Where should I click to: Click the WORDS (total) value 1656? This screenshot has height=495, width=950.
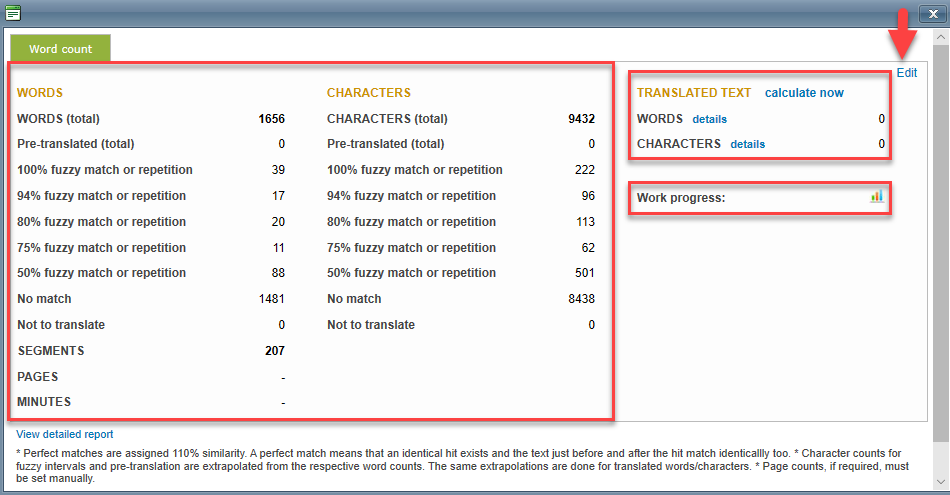click(271, 119)
